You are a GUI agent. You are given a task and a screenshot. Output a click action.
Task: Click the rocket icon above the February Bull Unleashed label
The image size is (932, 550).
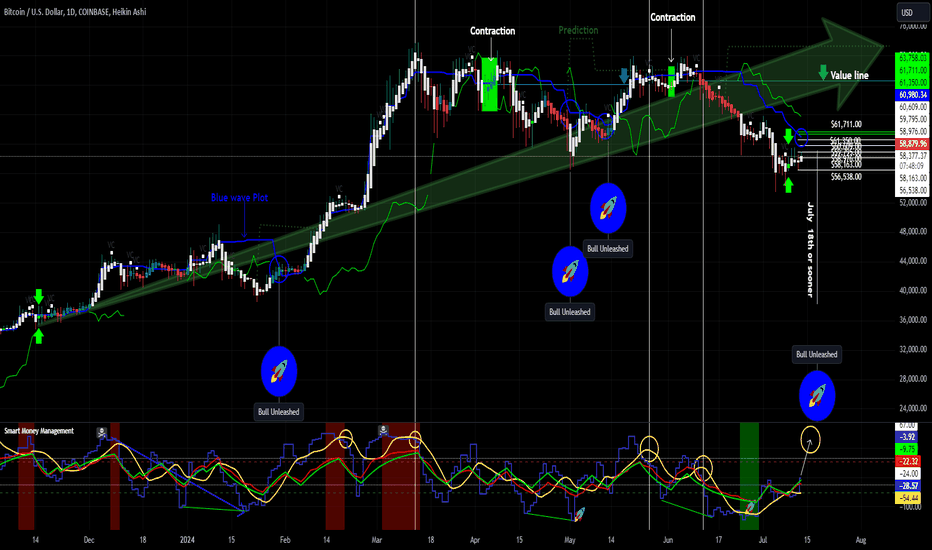tap(279, 372)
